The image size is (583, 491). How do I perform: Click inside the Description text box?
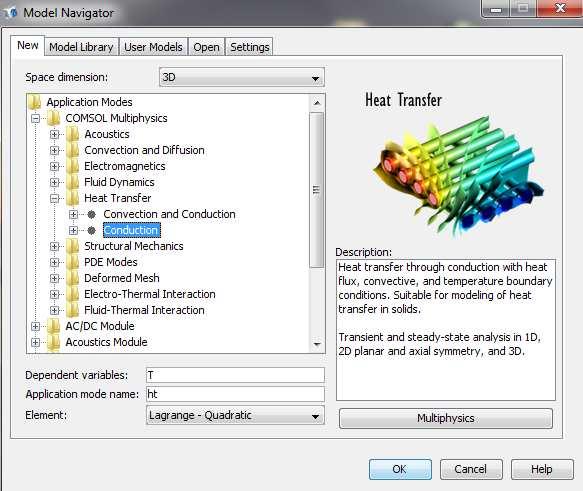point(445,330)
